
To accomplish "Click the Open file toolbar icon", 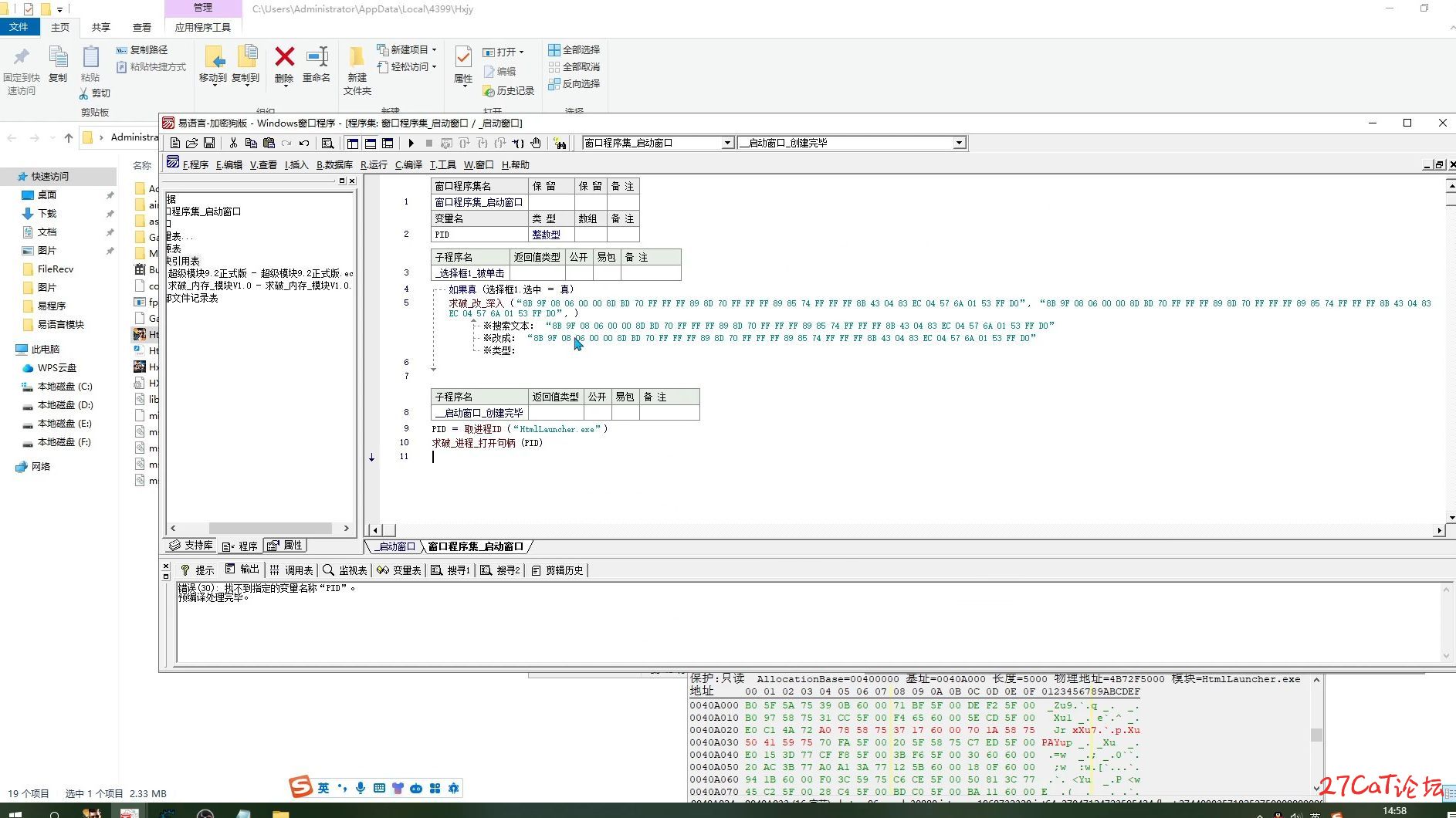I will click(x=191, y=143).
